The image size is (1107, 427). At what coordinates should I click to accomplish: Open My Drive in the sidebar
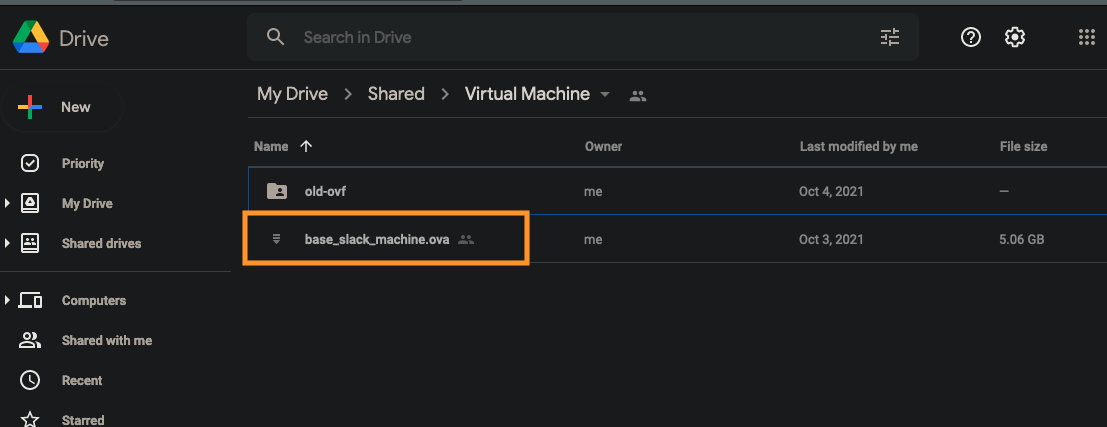click(x=87, y=203)
